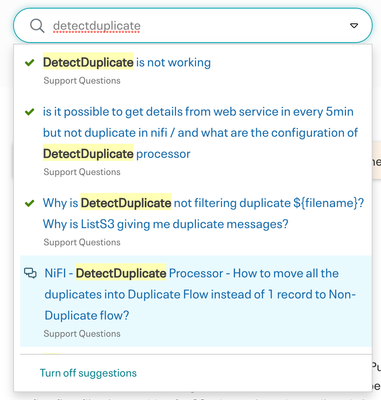Viewport: 381px width, 400px height.
Task: Open 'Why is DetectDuplicate not filtering duplicate' suggestion
Action: pyautogui.click(x=203, y=213)
